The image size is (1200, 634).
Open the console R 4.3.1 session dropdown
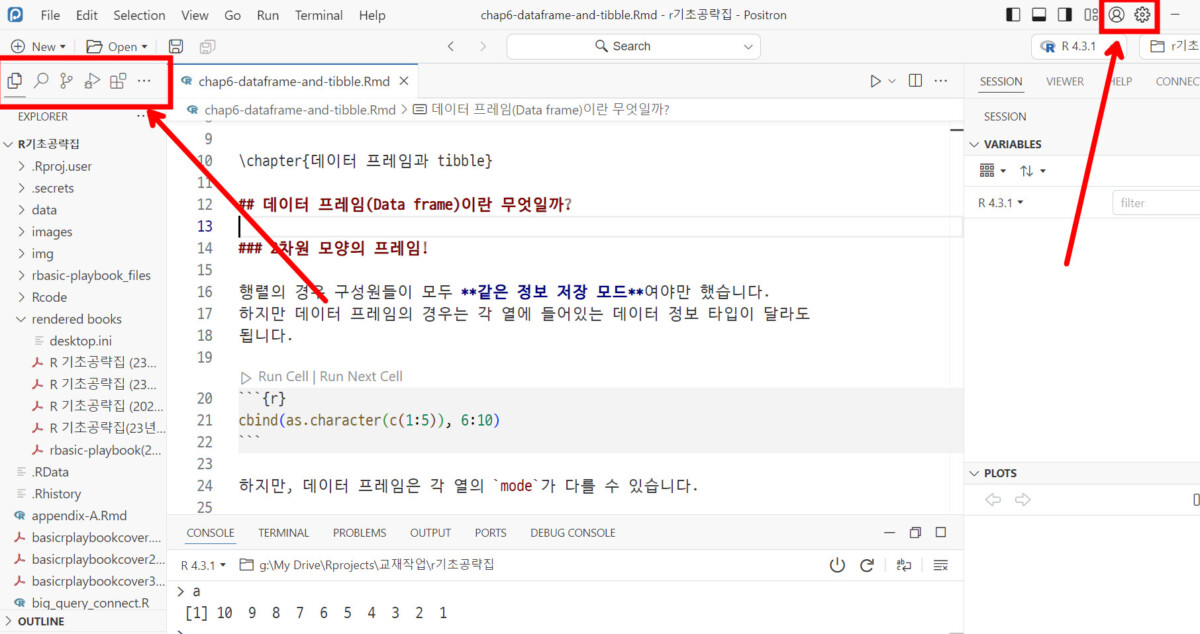pyautogui.click(x=203, y=565)
